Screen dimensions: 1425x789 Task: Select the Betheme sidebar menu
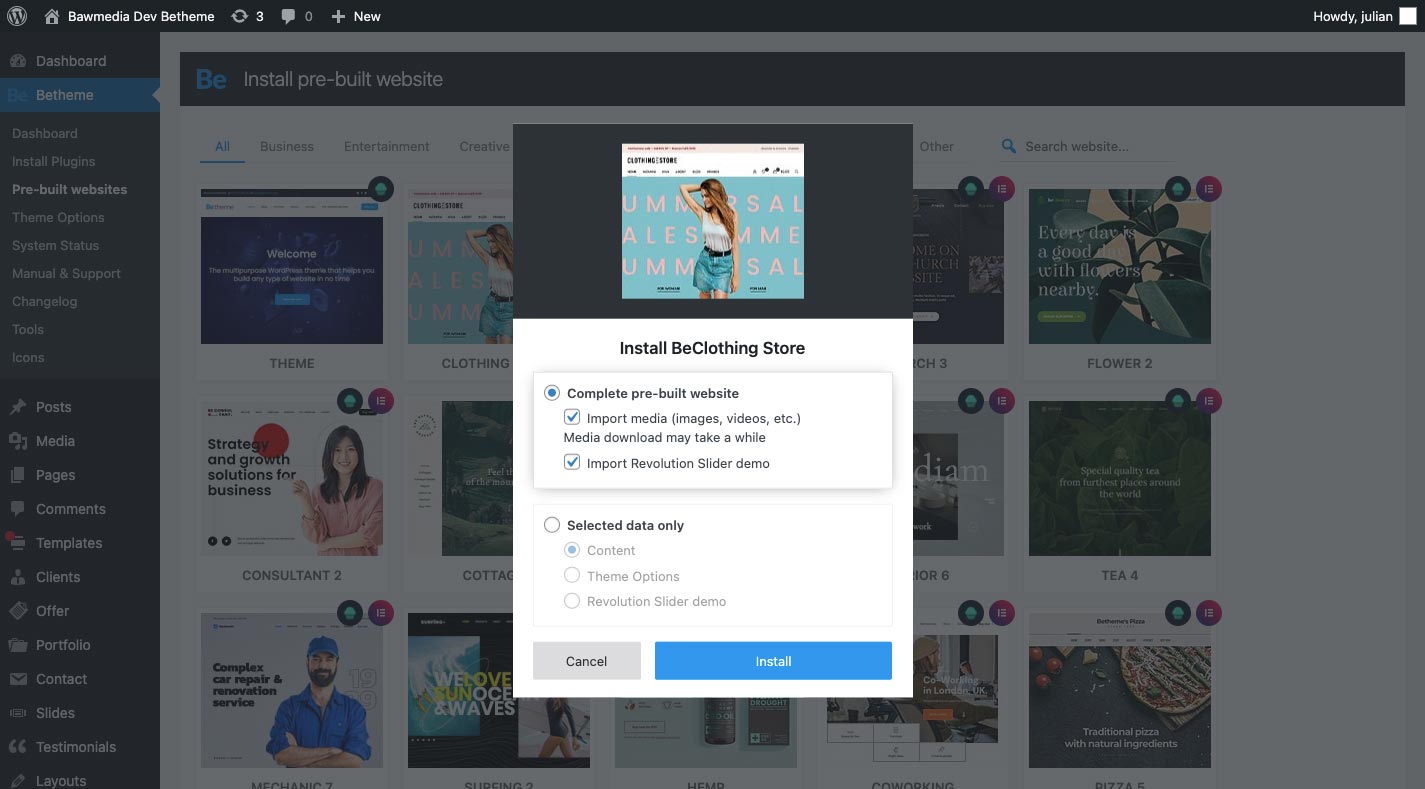(79, 95)
